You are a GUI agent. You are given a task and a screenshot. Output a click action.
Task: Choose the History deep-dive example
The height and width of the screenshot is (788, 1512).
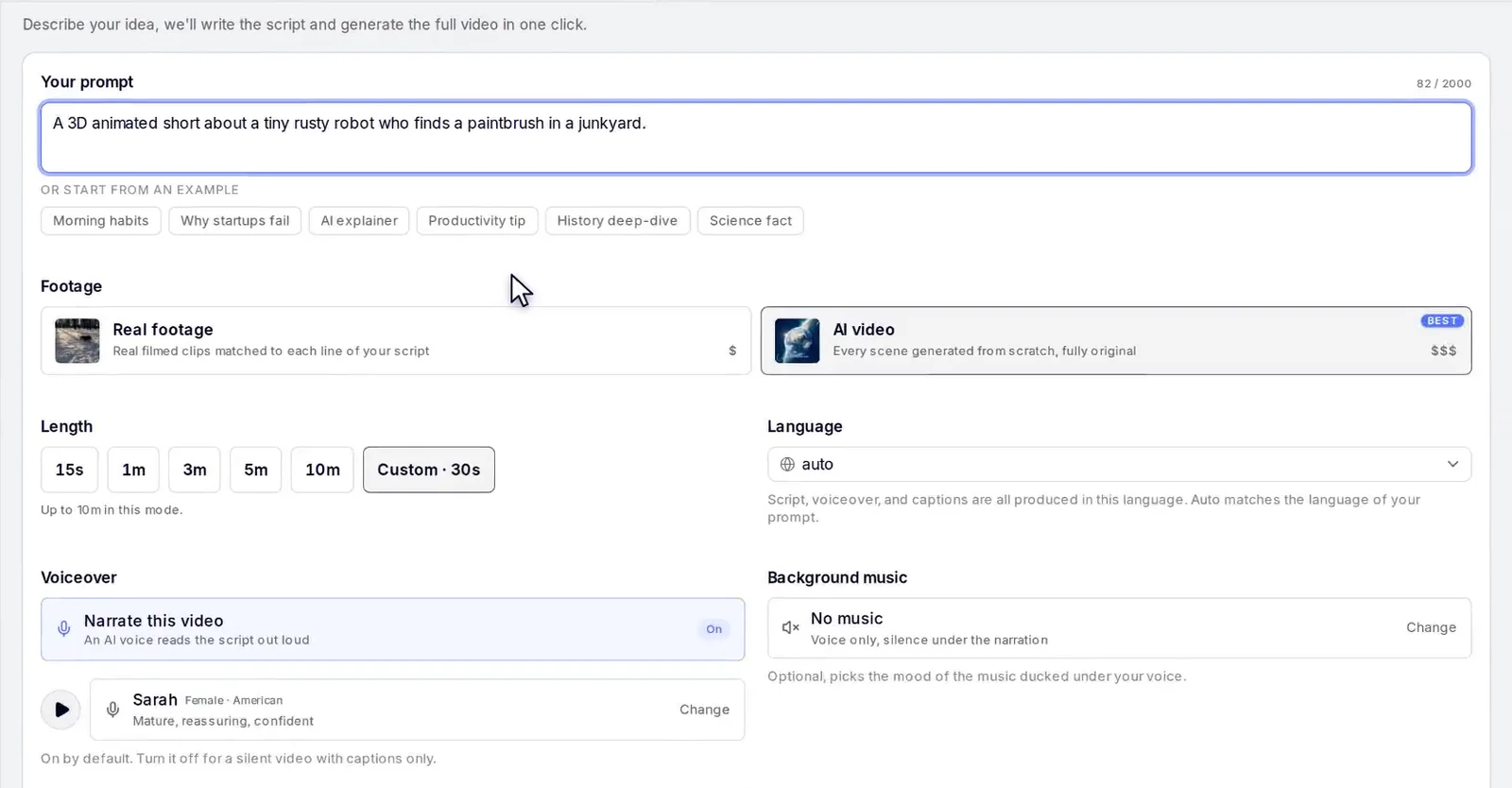tap(617, 221)
